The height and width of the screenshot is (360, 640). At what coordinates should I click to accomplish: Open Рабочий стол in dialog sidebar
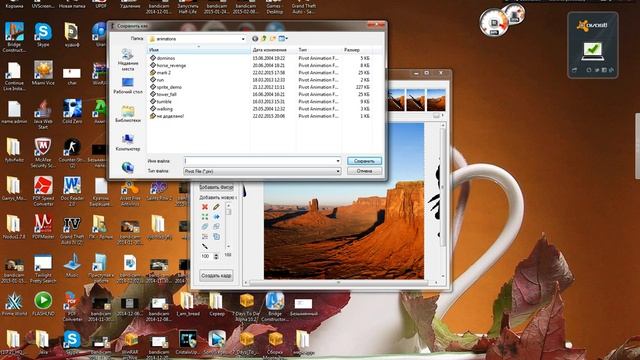tap(128, 86)
